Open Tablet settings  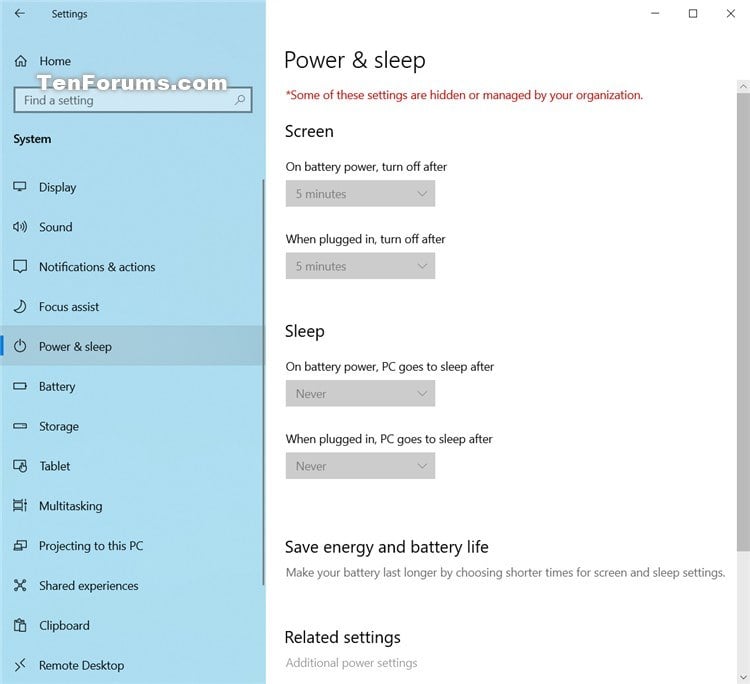(132, 466)
